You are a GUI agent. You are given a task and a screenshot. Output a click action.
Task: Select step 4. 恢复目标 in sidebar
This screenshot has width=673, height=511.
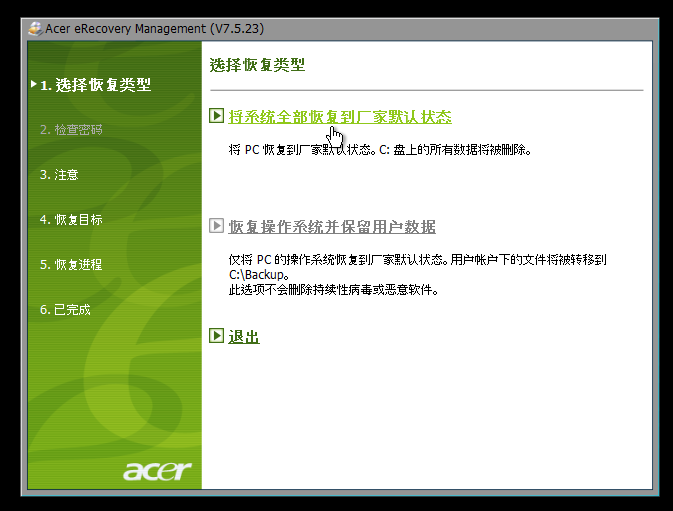coord(71,220)
